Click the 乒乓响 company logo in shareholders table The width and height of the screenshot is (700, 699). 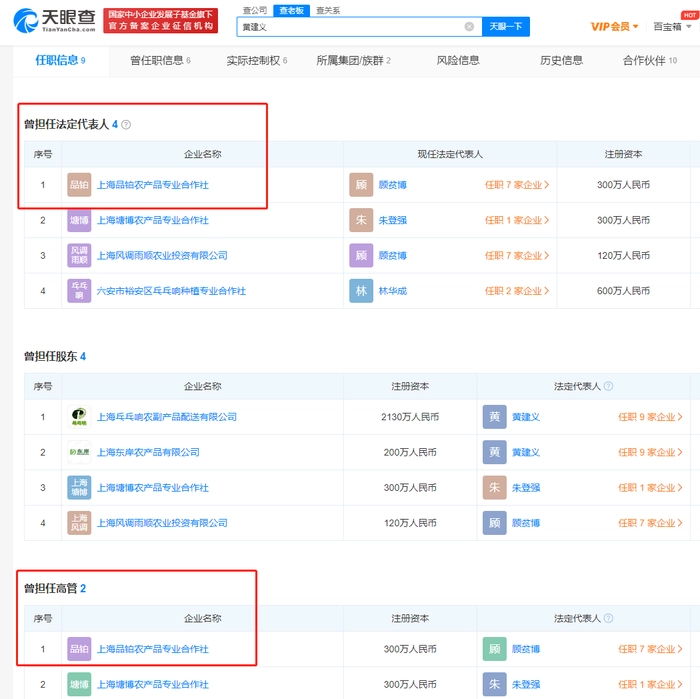click(x=79, y=417)
